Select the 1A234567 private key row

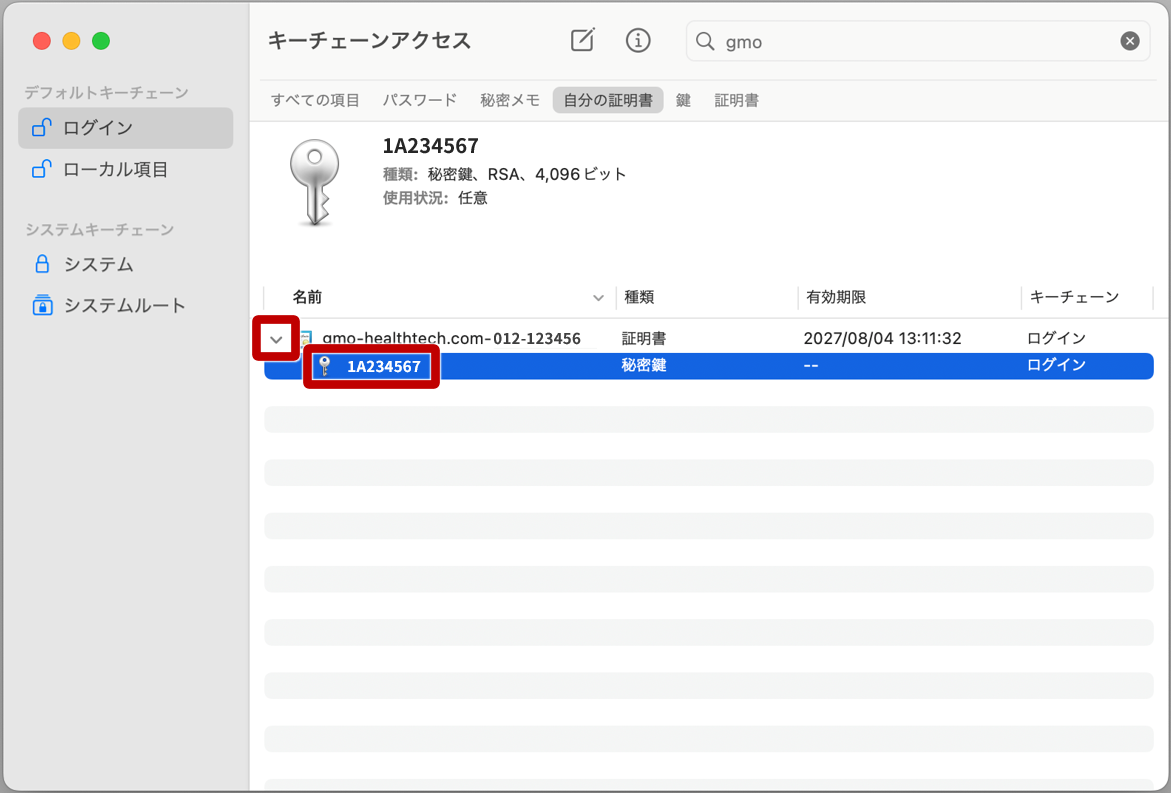(709, 366)
